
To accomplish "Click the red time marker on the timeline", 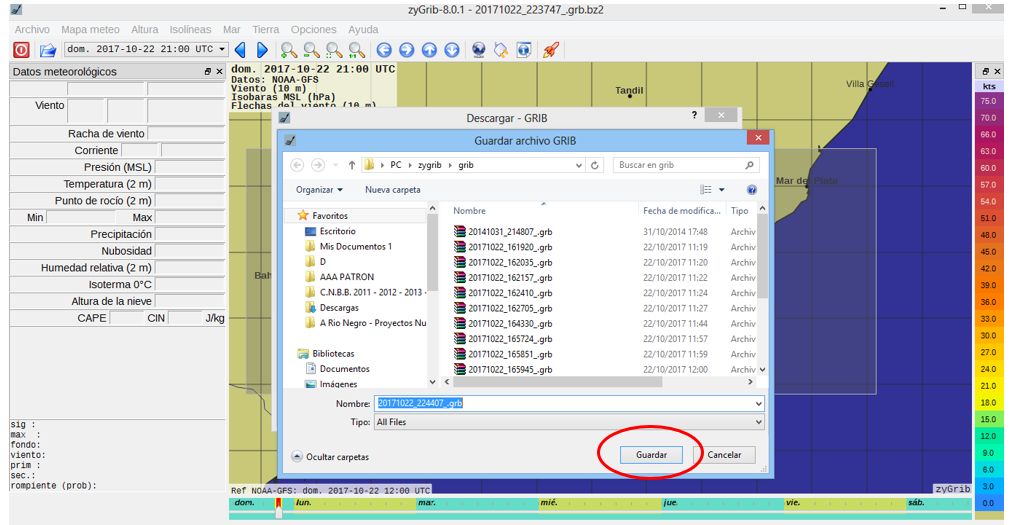I will 278,502.
